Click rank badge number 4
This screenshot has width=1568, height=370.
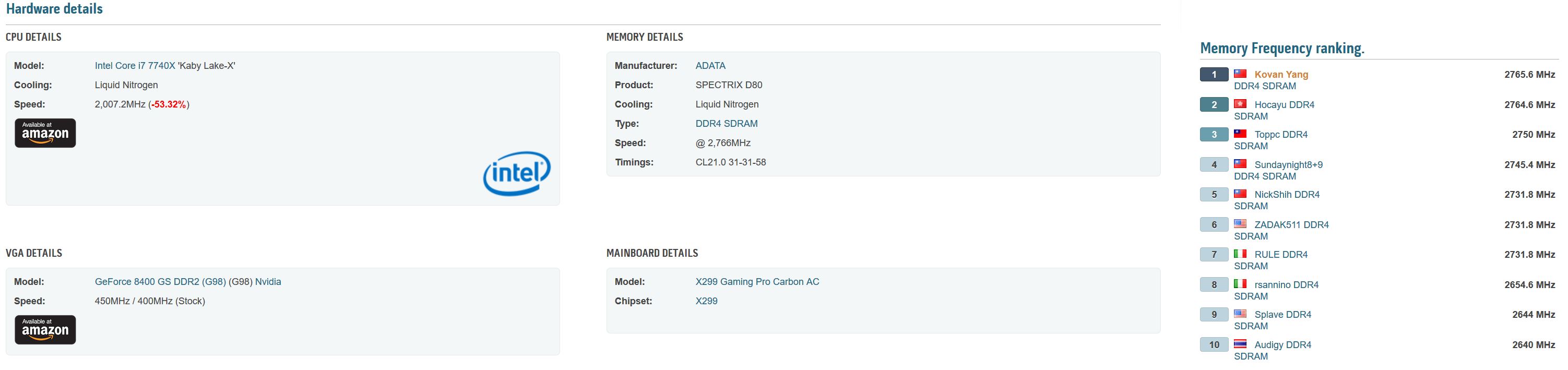point(1214,164)
